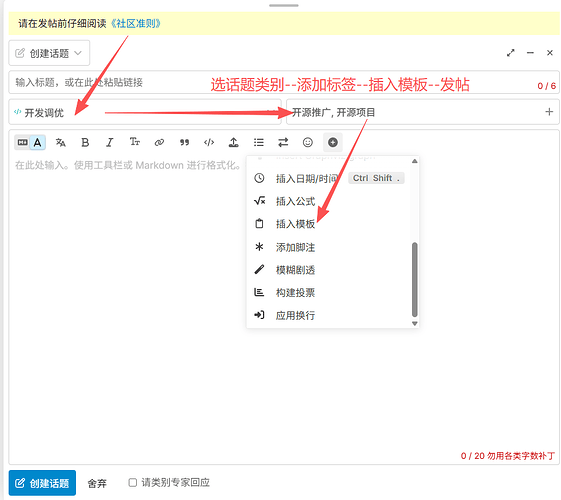Click the dropdown menu scrollbar thumb
Viewport: 561px width, 500px height.
pos(415,279)
